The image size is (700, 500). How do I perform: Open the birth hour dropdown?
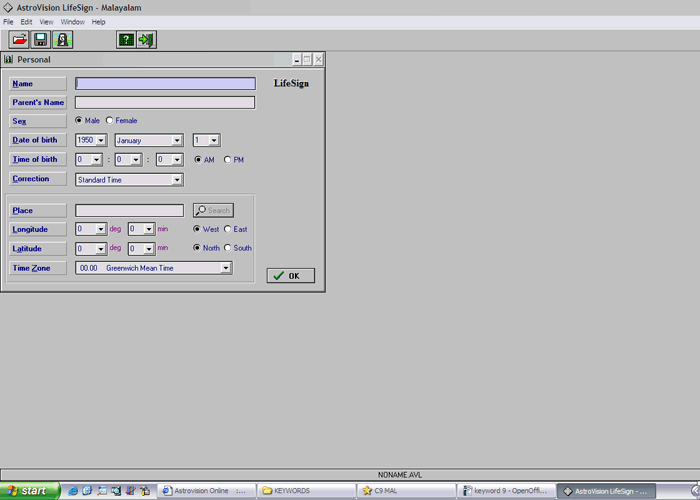click(x=96, y=159)
